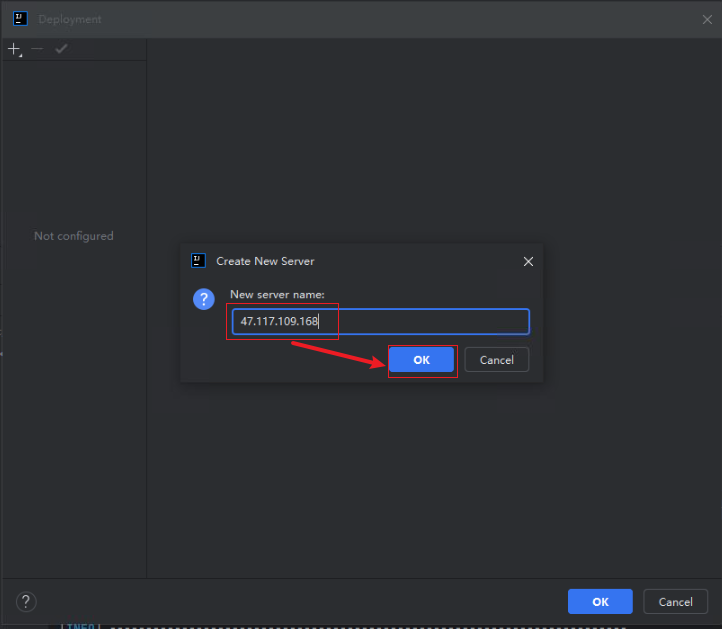Click the help question mark in Deployment window

26,601
